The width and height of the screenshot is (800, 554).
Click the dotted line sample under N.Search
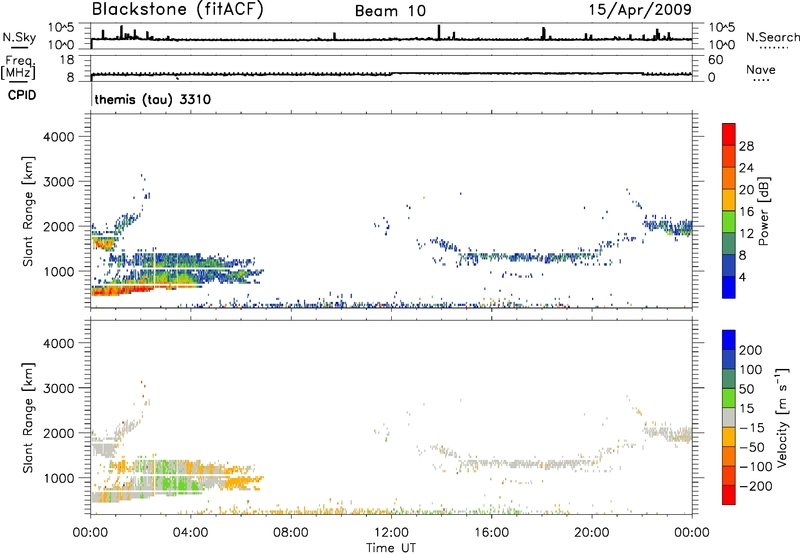773,48
